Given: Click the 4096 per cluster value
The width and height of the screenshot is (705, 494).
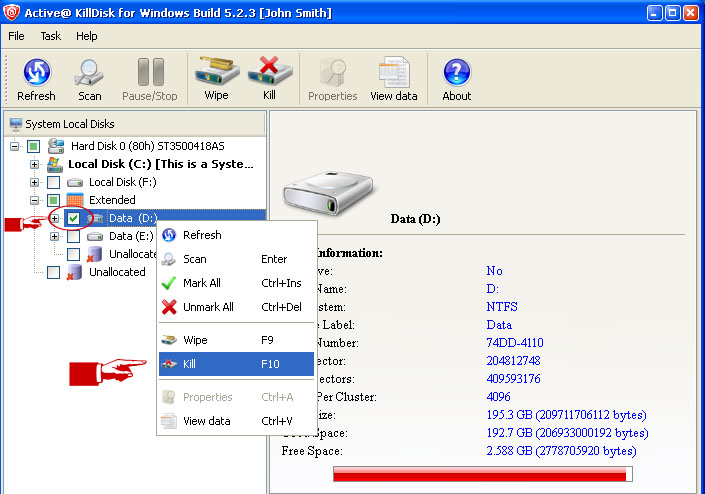Looking at the screenshot, I should pyautogui.click(x=498, y=397).
